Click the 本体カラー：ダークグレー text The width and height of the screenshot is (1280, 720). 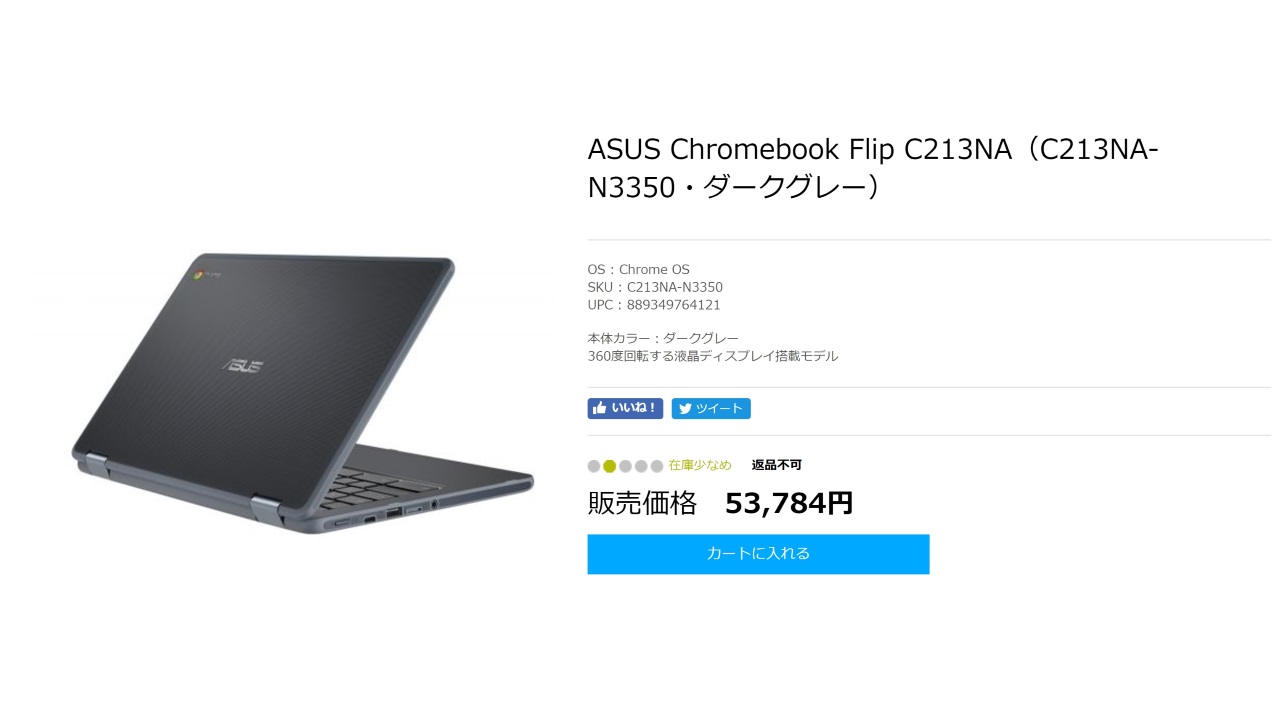click(x=663, y=338)
